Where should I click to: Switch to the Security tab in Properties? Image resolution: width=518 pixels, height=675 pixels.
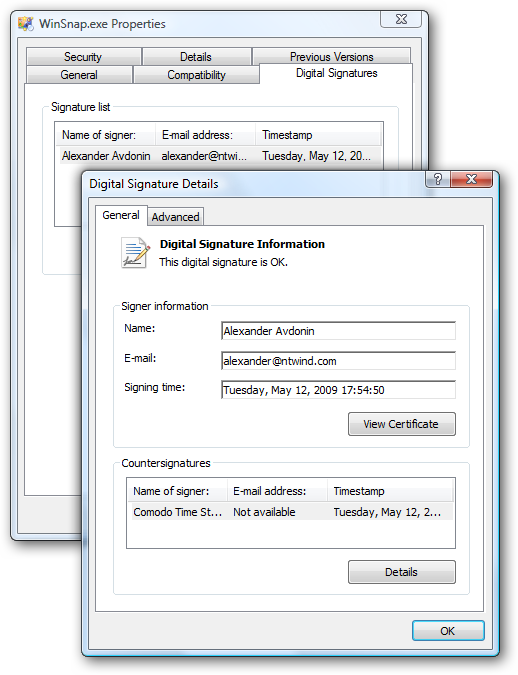point(84,57)
